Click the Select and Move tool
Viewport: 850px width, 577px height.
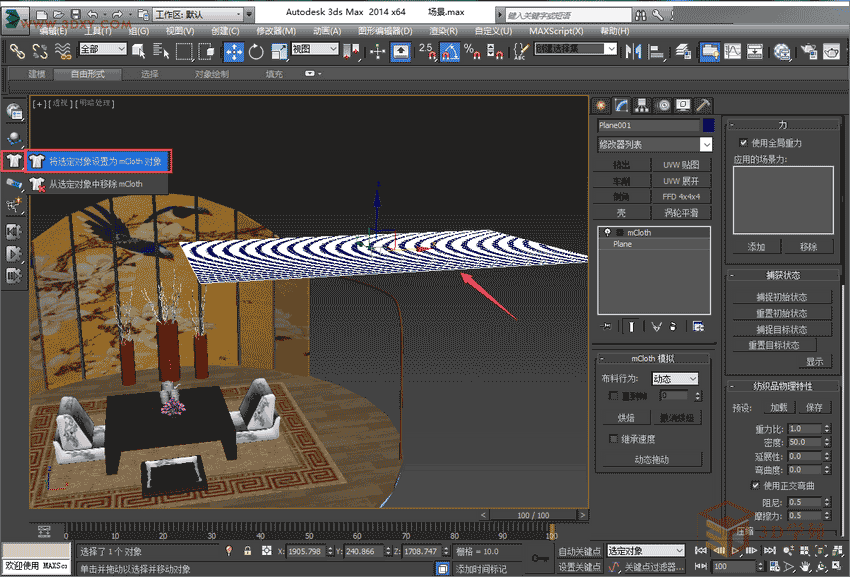[233, 52]
